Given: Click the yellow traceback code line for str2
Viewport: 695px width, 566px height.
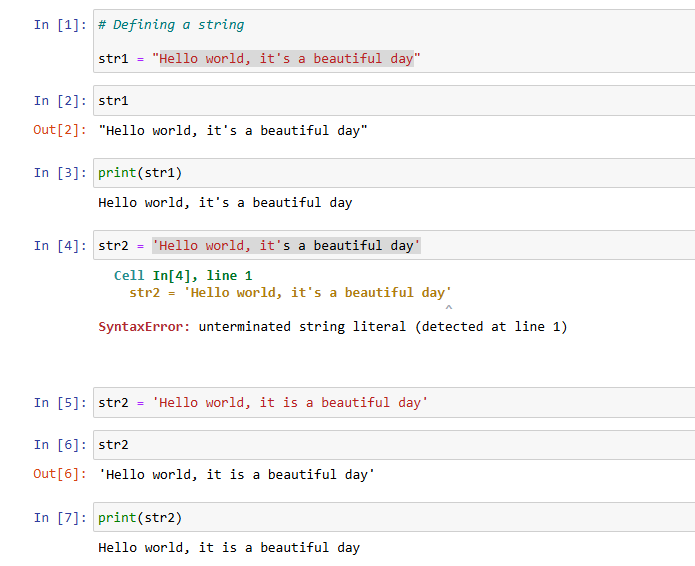Looking at the screenshot, I should 290,293.
